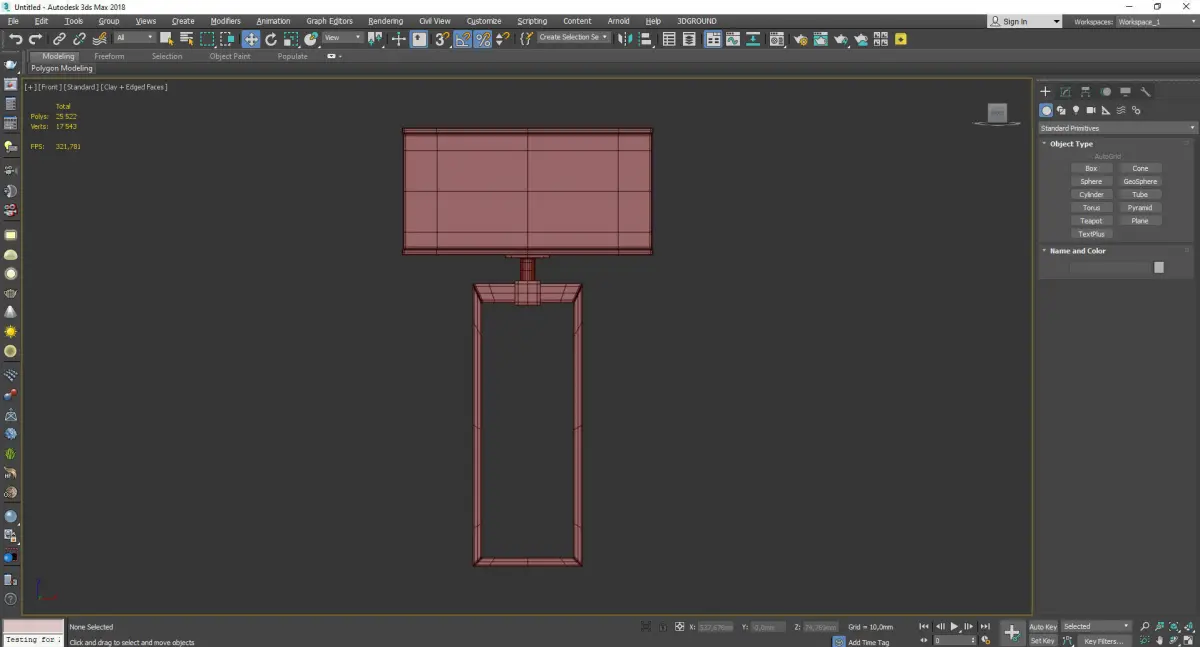Toggle the 3D Snaps button
This screenshot has width=1200, height=647.
441,39
